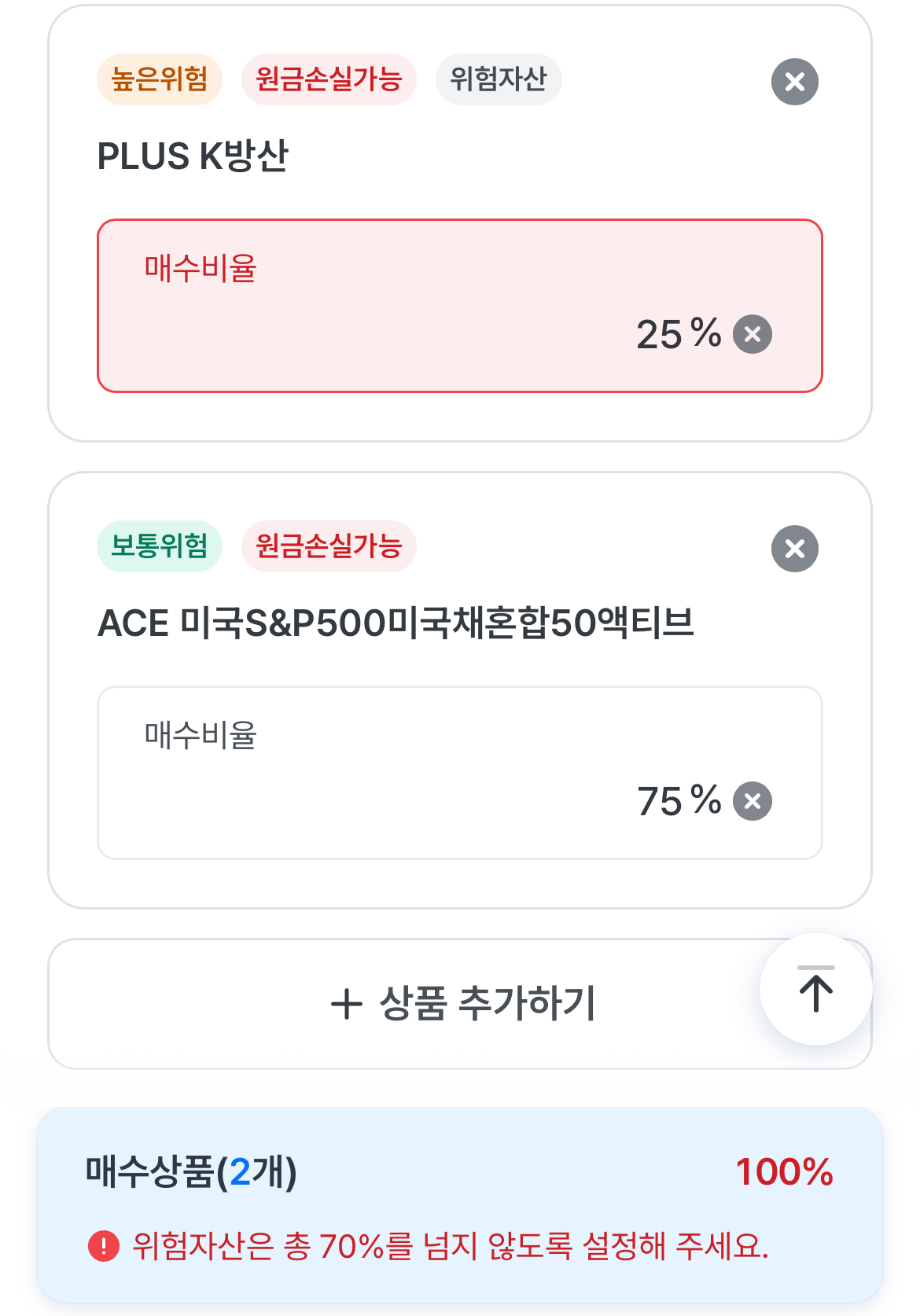Tap the 위험자산 tag
The width and height of the screenshot is (920, 1316).
pyautogui.click(x=499, y=79)
